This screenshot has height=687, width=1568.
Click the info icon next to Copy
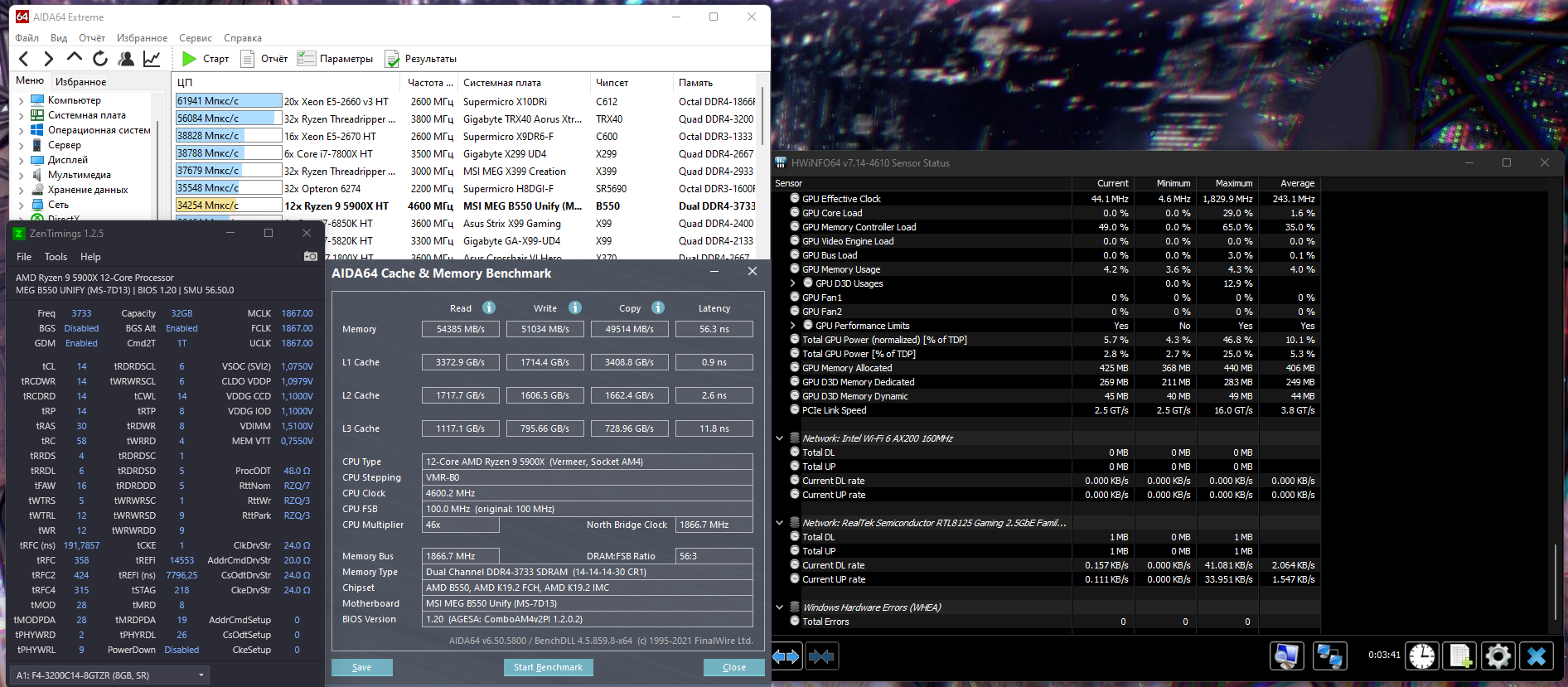(x=658, y=307)
